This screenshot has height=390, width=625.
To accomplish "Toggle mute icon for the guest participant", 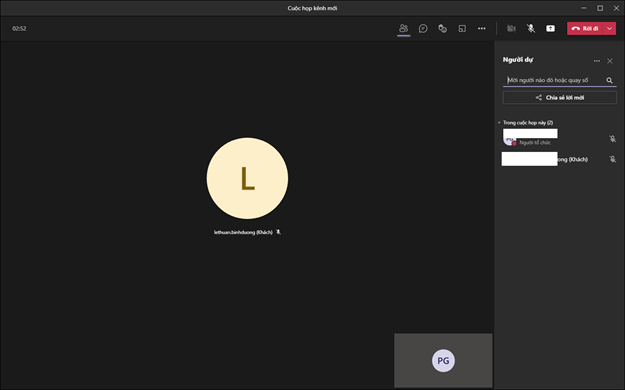I will click(613, 159).
